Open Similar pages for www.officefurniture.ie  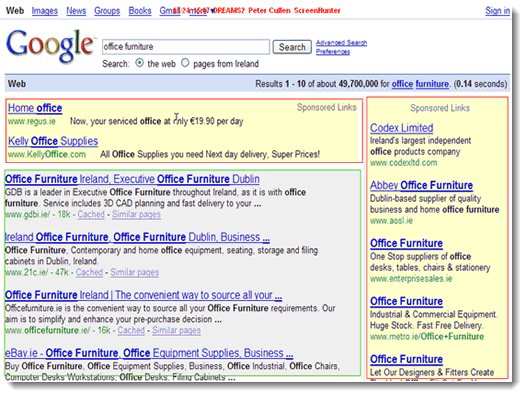pyautogui.click(x=176, y=330)
